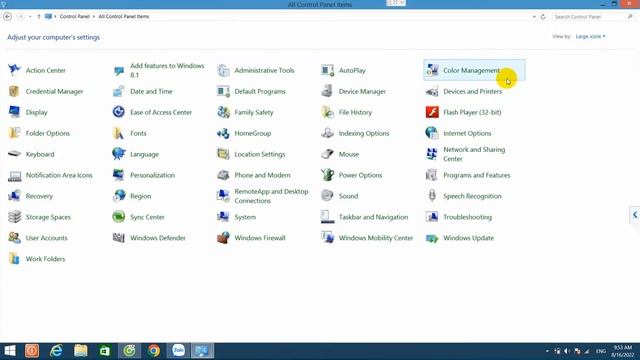The height and width of the screenshot is (360, 640).
Task: Open Location Settings link
Action: 260,154
